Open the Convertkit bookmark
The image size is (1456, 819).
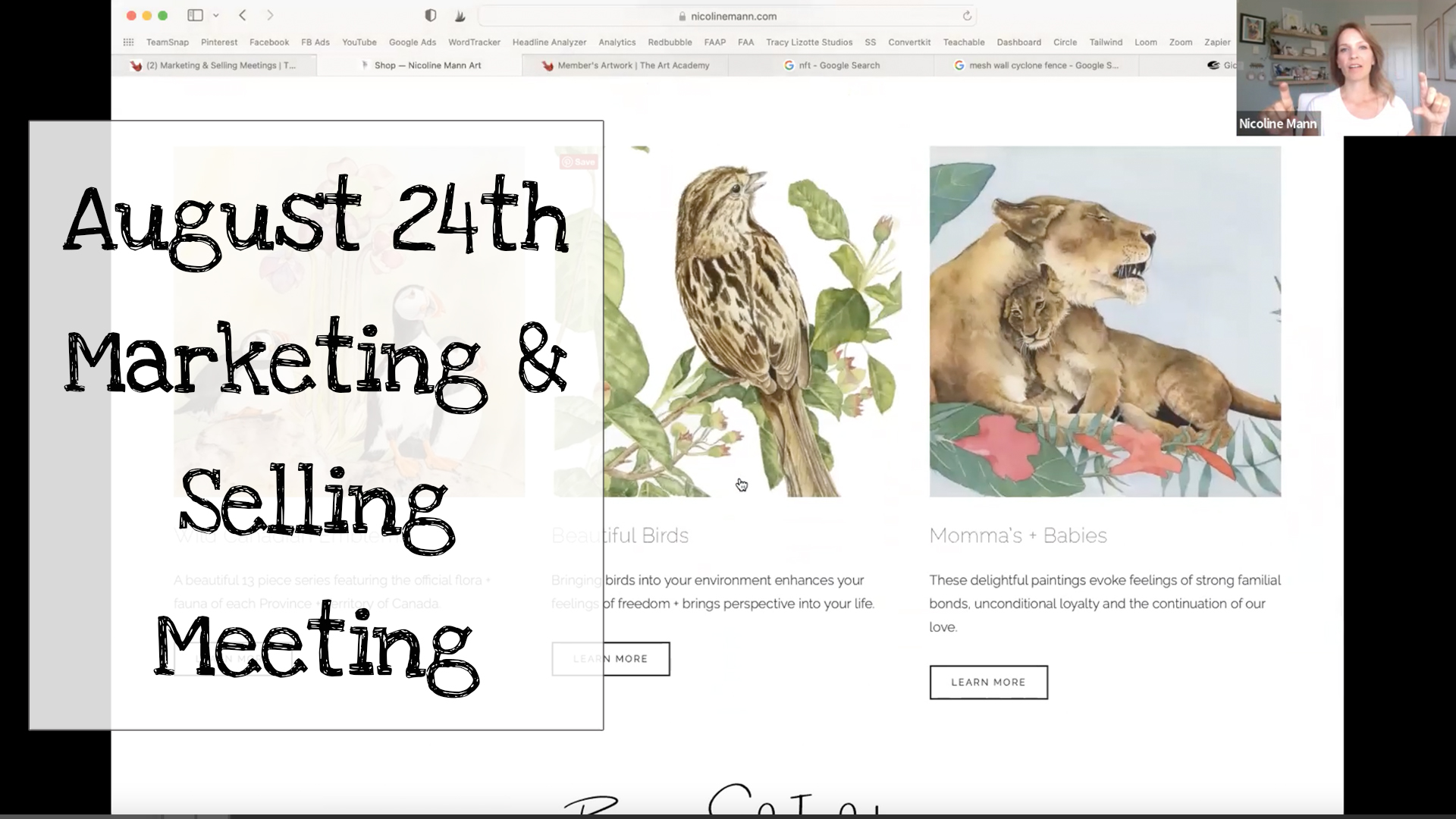pyautogui.click(x=909, y=42)
